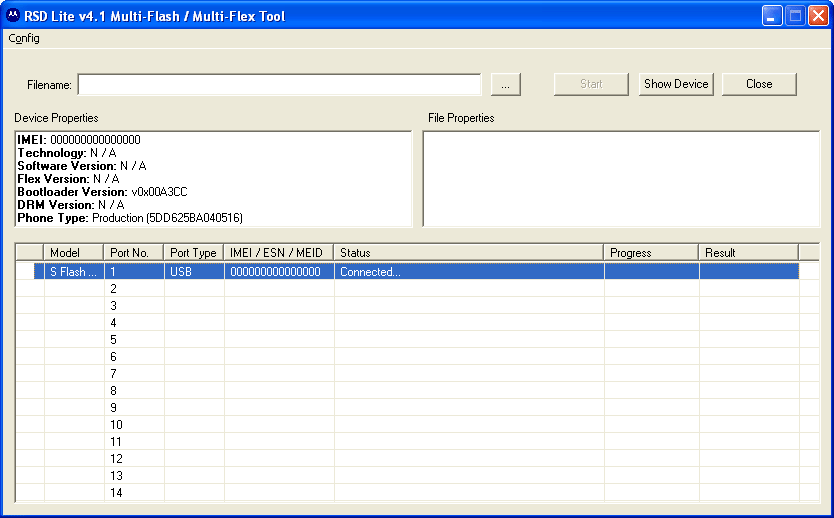Open the Config menu
The width and height of the screenshot is (834, 518).
(x=24, y=38)
